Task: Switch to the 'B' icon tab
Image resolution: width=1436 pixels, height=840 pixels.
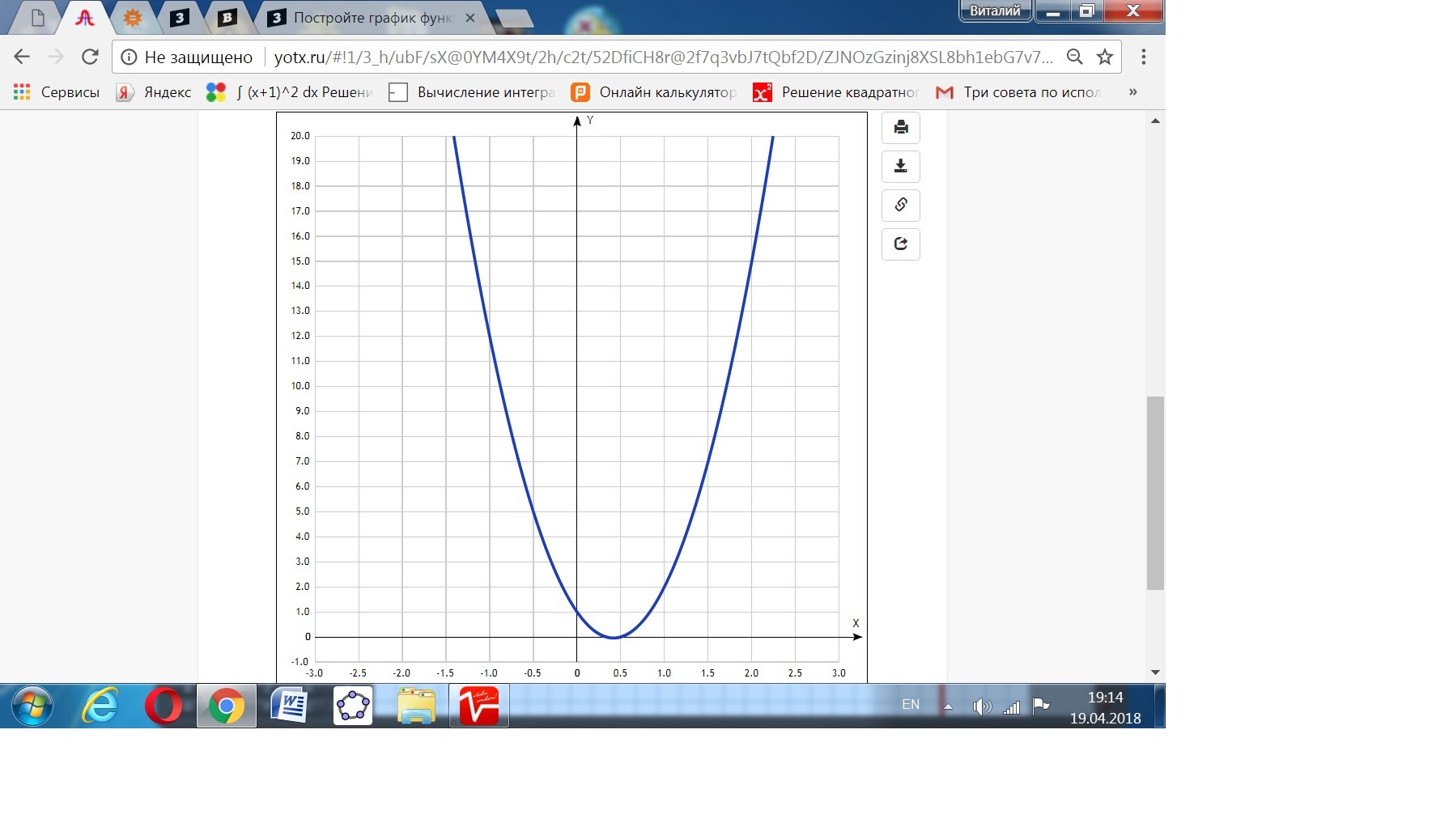Action: (227, 17)
